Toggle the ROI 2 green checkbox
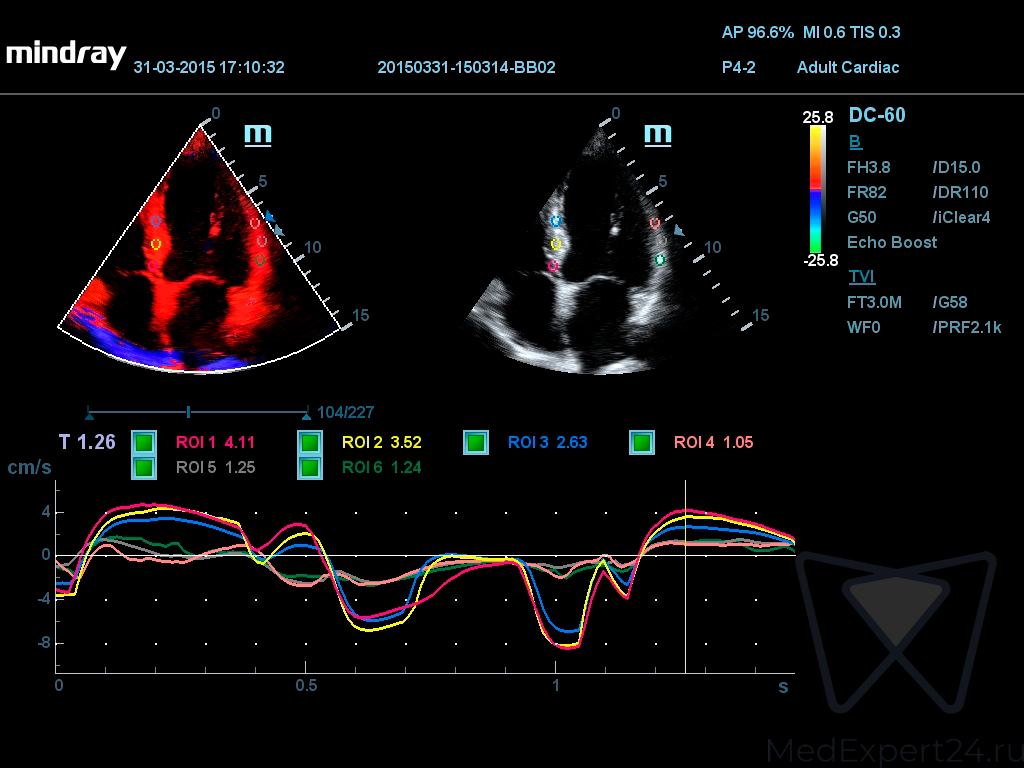Image resolution: width=1024 pixels, height=768 pixels. click(x=310, y=442)
